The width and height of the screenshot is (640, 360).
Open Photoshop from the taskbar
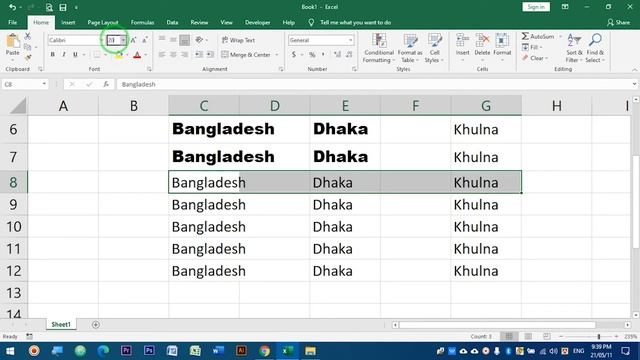(x=149, y=351)
